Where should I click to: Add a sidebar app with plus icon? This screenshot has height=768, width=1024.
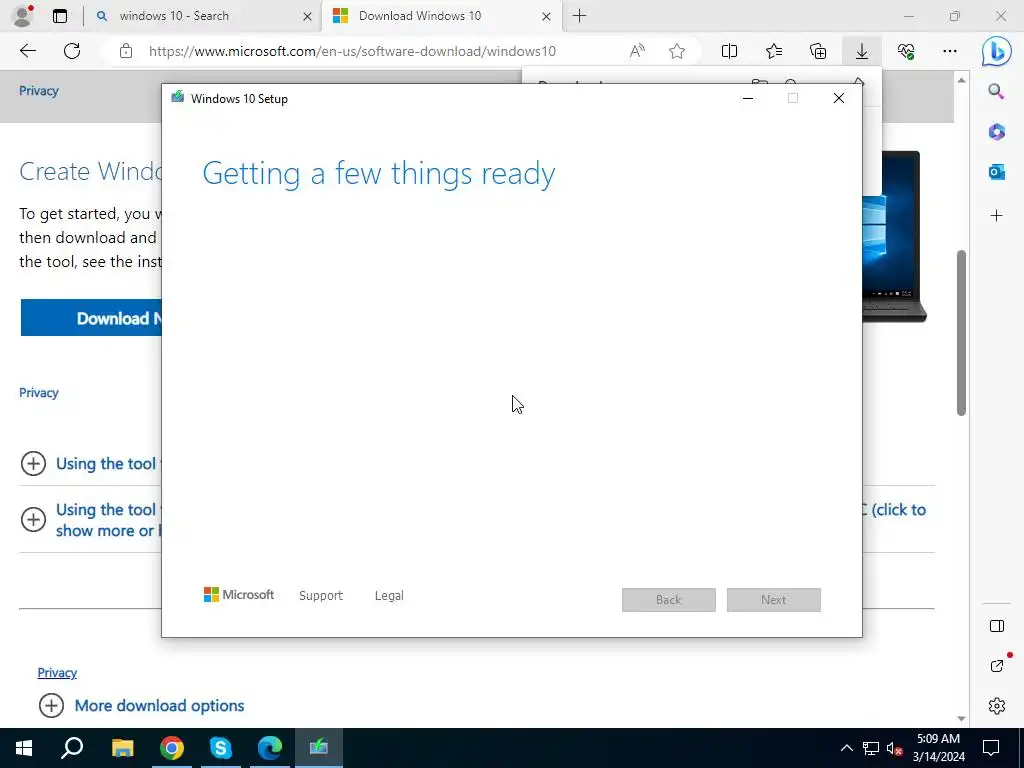(x=996, y=216)
